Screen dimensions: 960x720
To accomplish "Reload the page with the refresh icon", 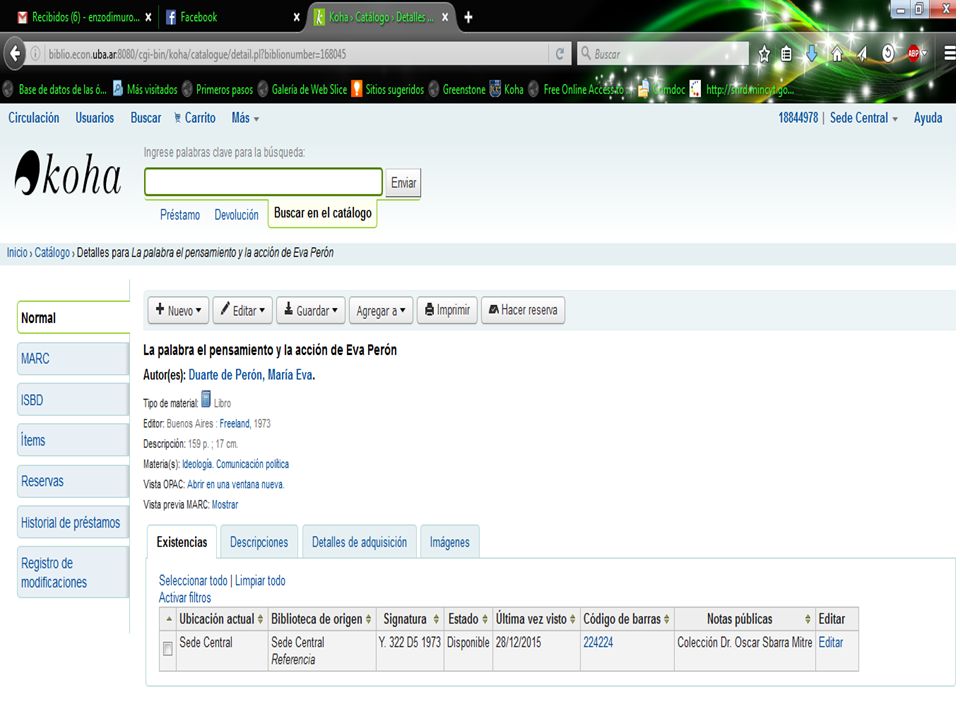I will [x=560, y=54].
